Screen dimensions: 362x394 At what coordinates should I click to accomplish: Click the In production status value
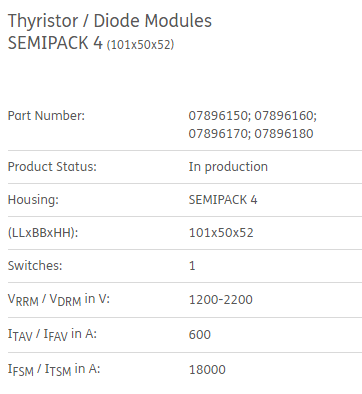click(228, 167)
